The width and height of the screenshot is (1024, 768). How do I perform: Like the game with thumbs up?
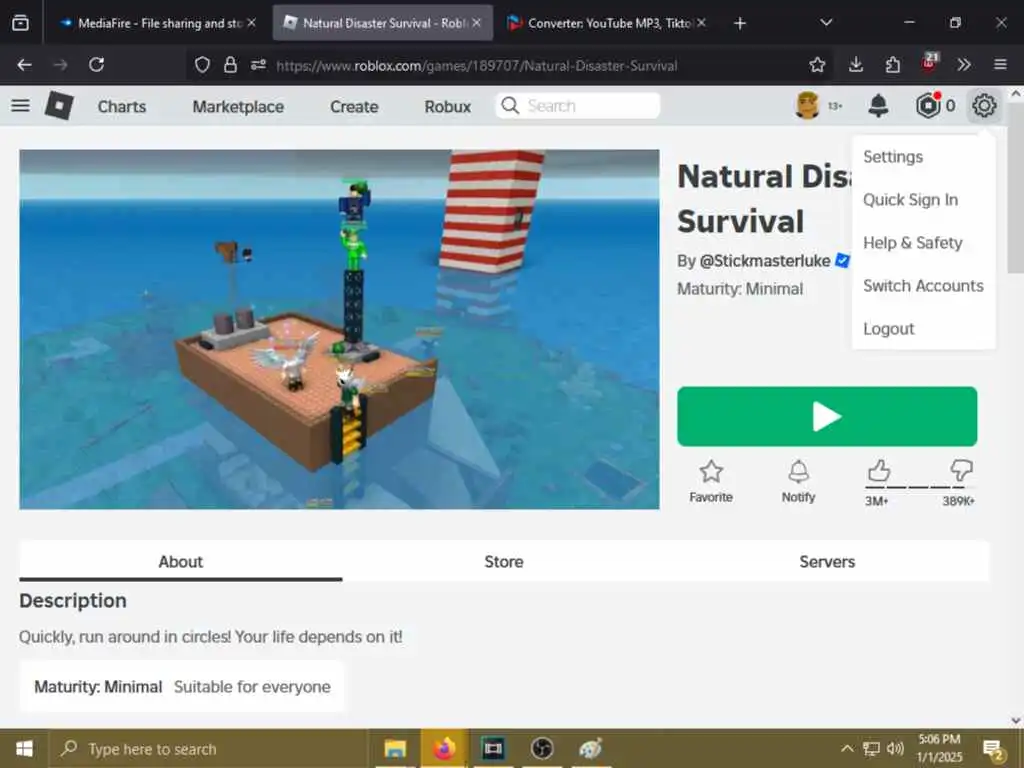tap(878, 470)
